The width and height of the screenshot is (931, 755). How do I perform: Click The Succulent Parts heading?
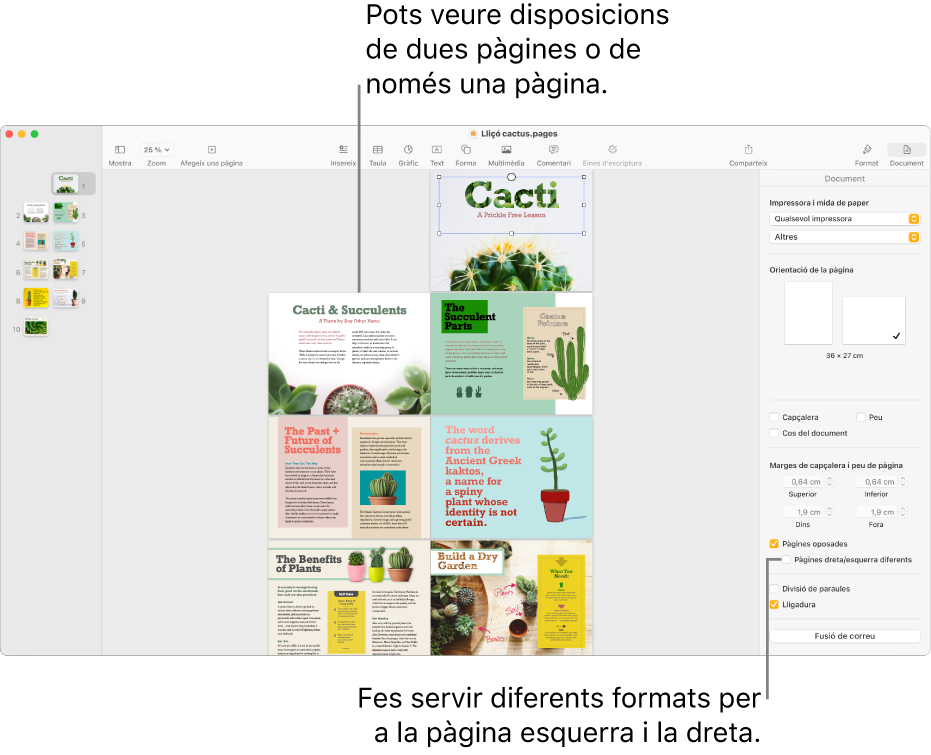tap(468, 316)
